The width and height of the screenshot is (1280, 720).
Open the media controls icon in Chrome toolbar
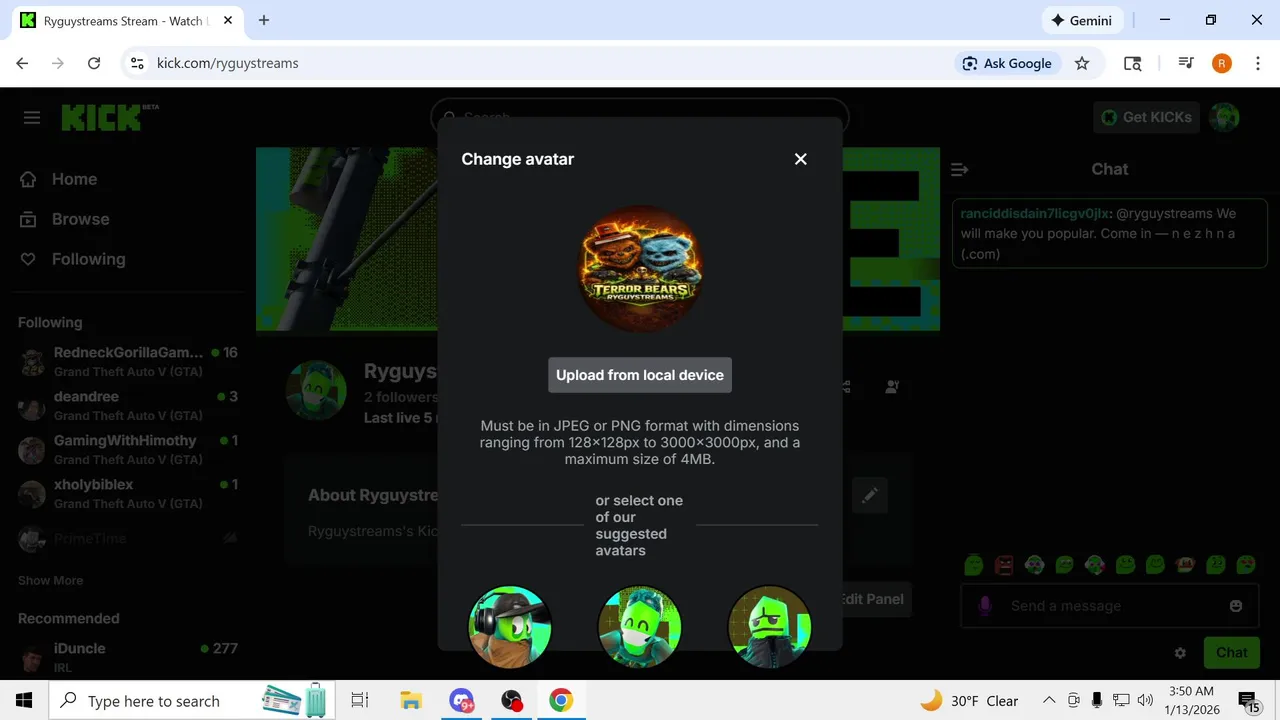(x=1186, y=63)
